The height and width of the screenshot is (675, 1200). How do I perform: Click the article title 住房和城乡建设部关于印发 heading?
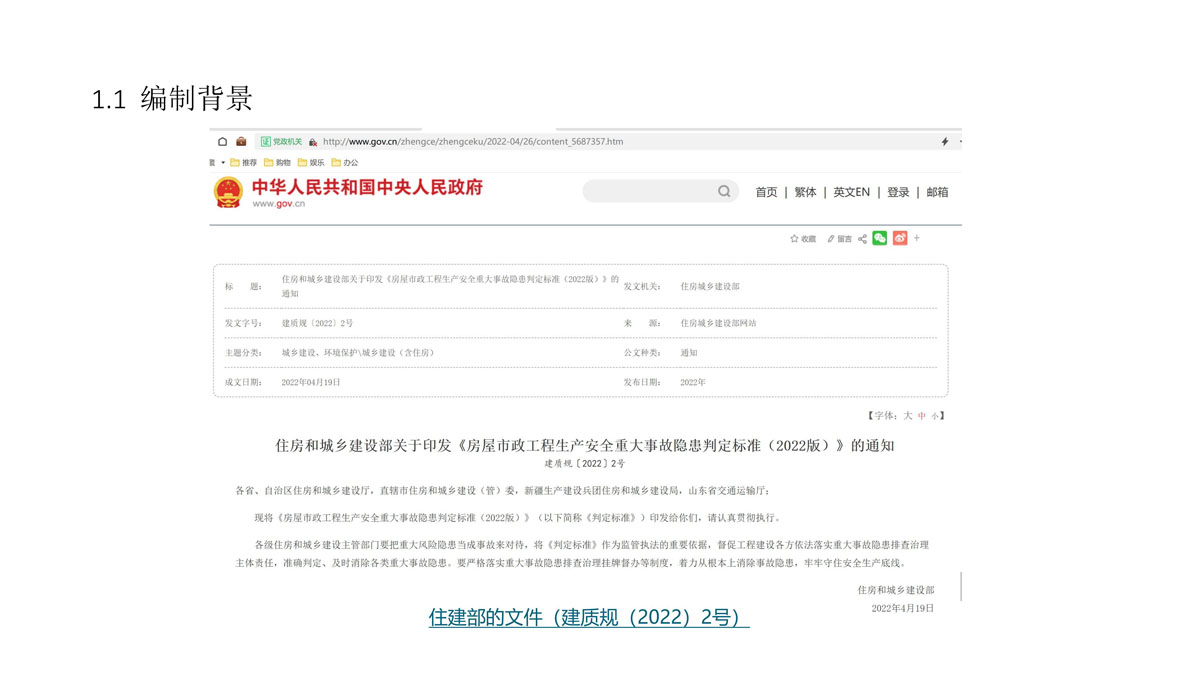pyautogui.click(x=585, y=446)
